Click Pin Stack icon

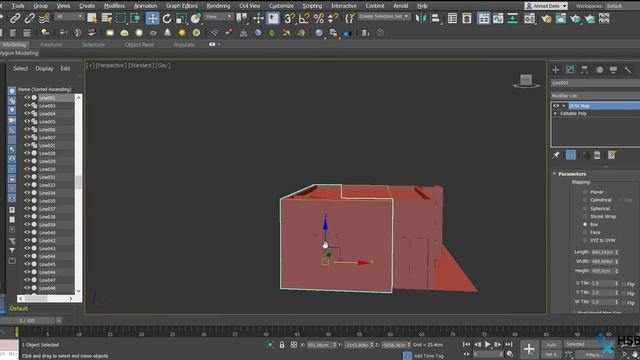pos(556,155)
